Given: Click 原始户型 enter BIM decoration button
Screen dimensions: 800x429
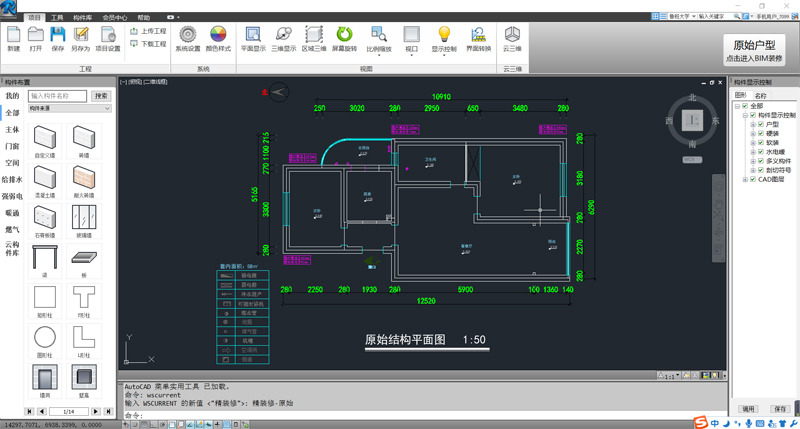Looking at the screenshot, I should [754, 50].
